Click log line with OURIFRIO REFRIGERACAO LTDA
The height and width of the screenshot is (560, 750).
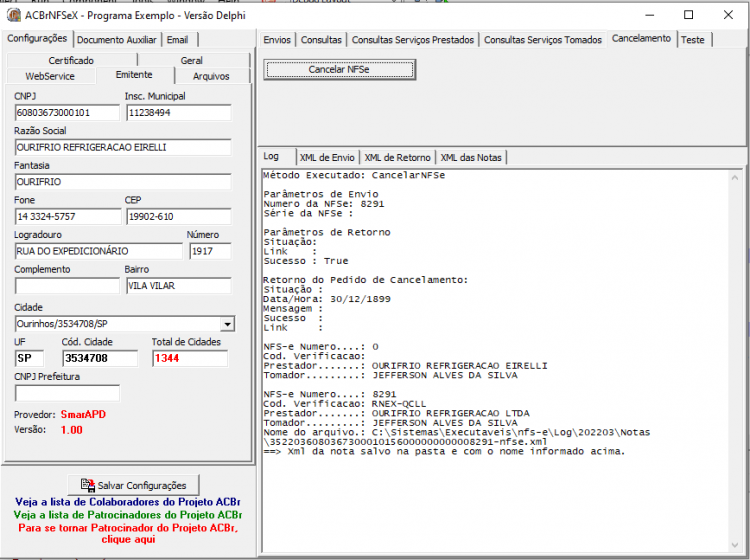(397, 414)
